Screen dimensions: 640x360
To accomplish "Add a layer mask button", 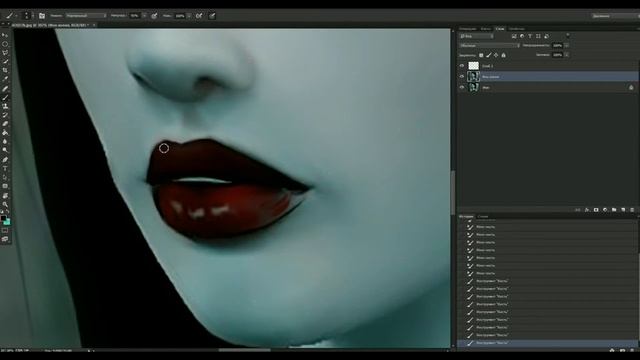I will pyautogui.click(x=596, y=210).
